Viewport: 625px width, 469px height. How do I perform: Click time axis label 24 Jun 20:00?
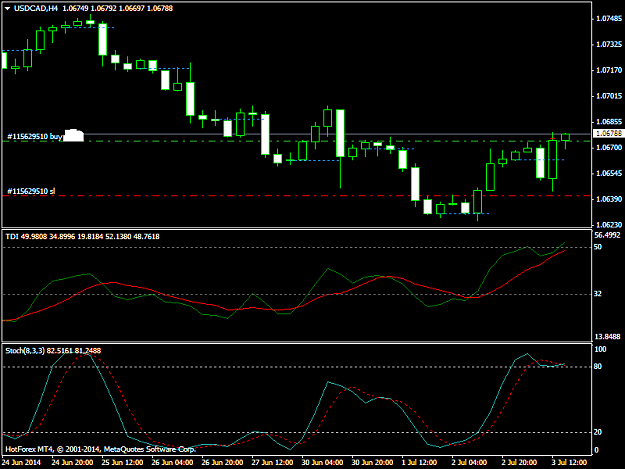[x=72, y=462]
